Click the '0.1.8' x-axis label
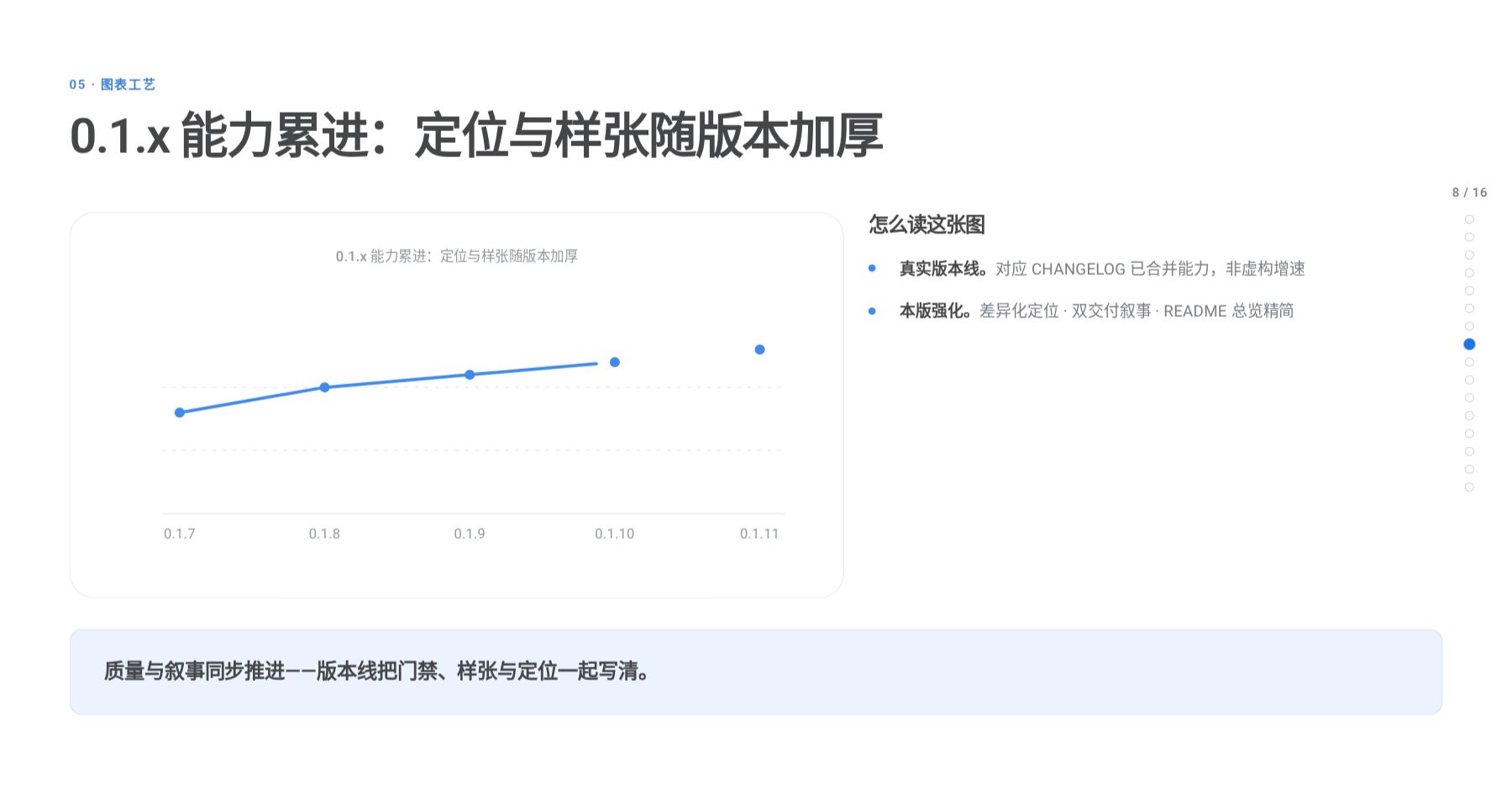The height and width of the screenshot is (785, 1512). coord(324,534)
